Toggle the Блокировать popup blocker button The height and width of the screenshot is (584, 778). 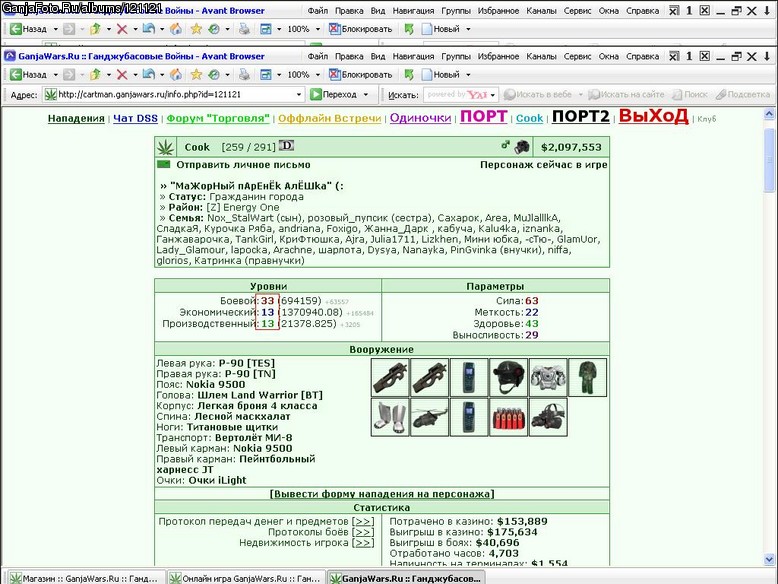361,74
